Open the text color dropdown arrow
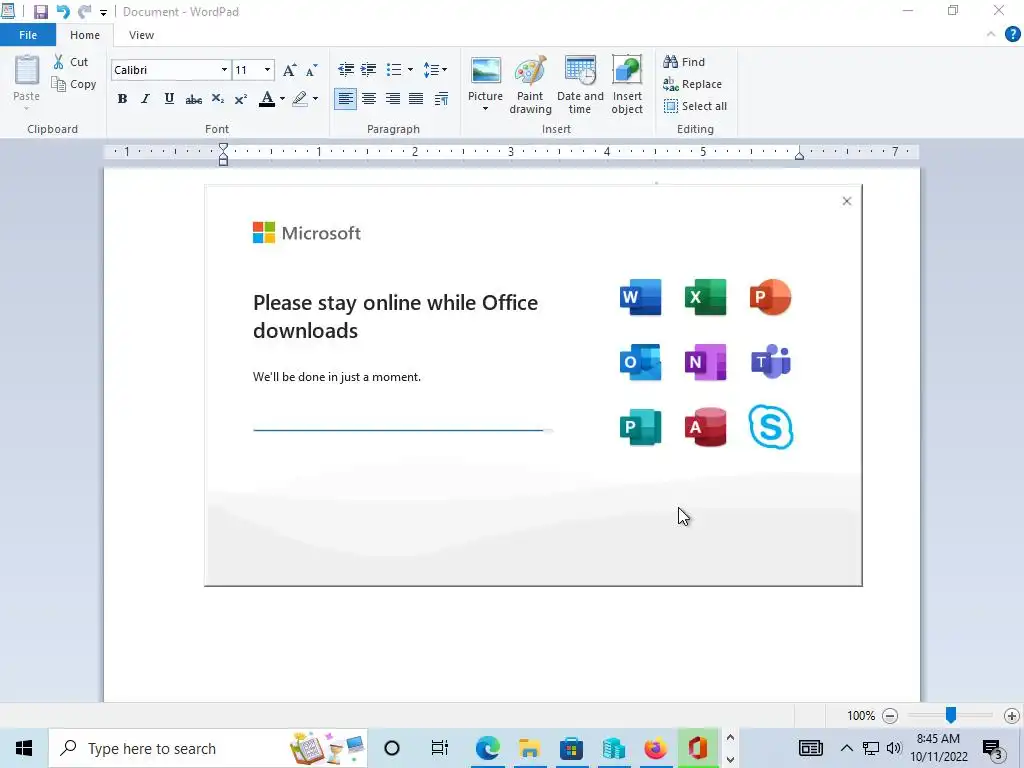 click(282, 99)
